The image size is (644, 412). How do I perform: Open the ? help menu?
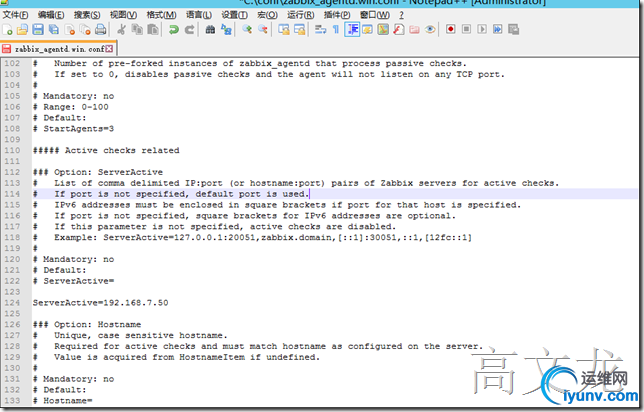click(401, 15)
